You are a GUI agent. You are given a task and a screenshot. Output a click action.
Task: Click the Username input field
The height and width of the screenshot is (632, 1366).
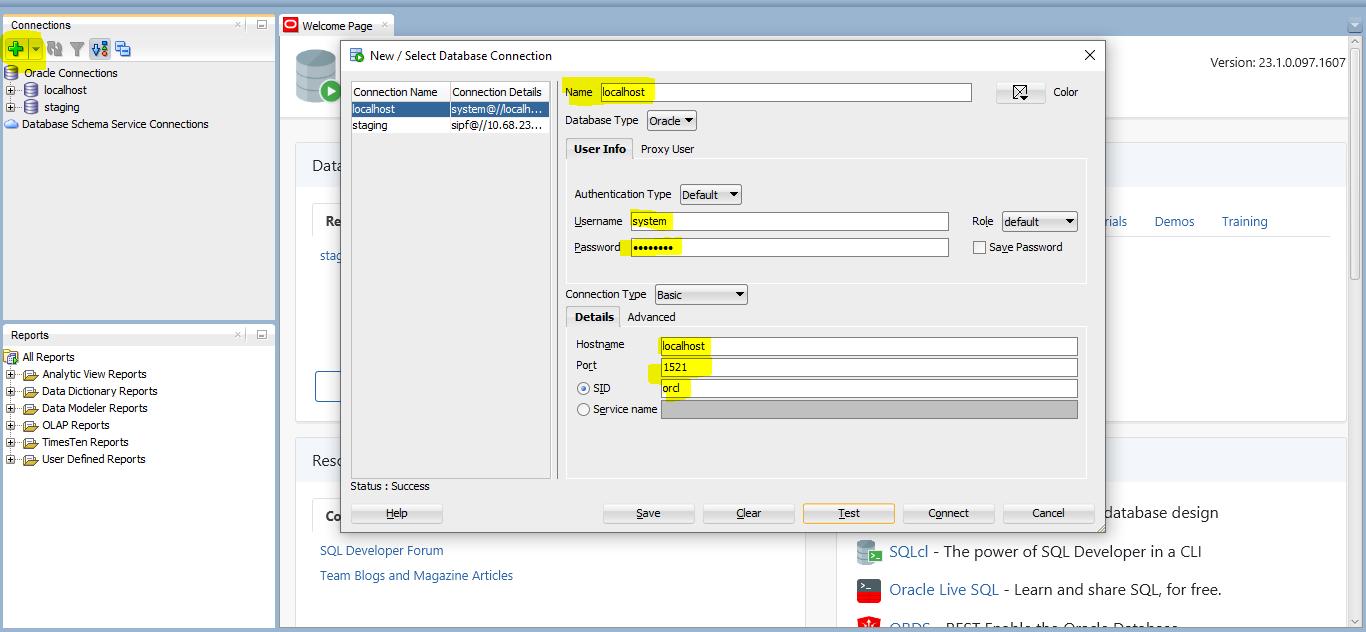(x=788, y=221)
